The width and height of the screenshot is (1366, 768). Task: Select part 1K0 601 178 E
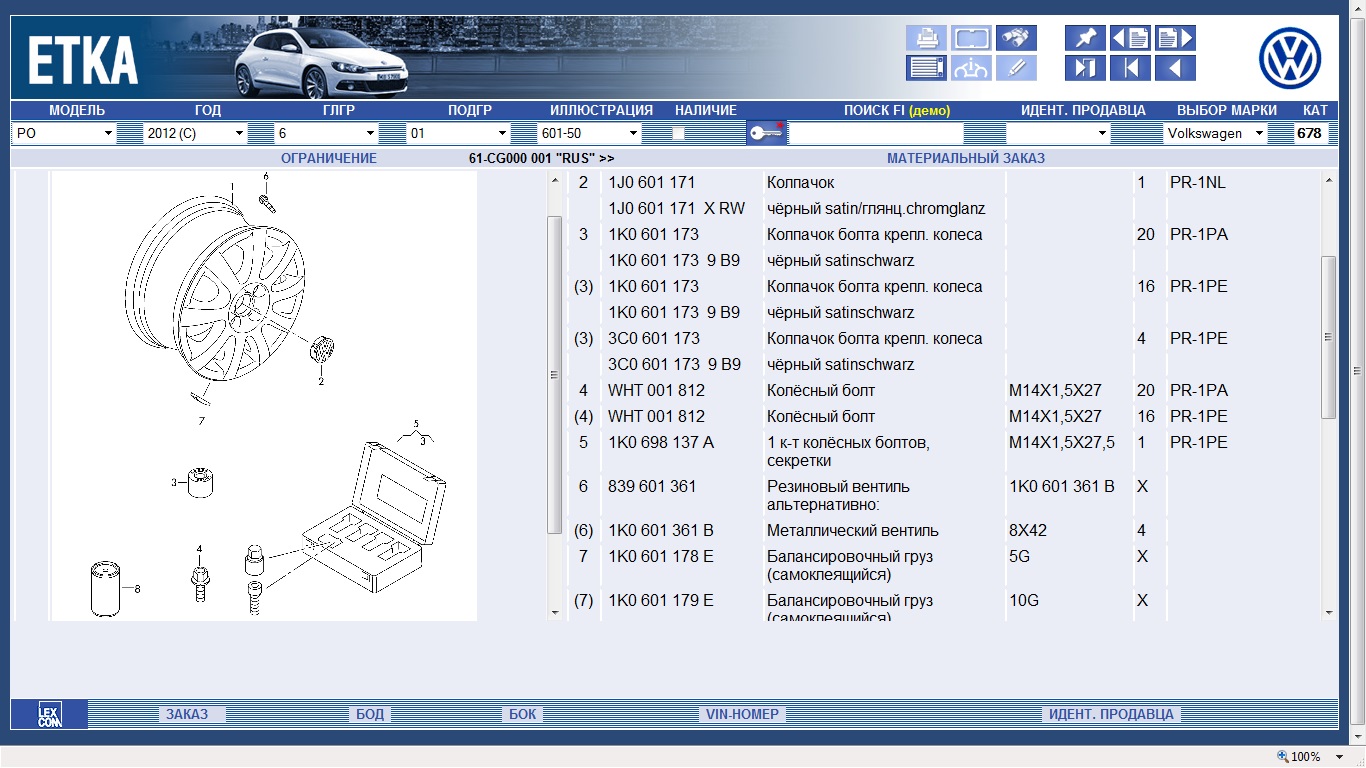coord(661,556)
